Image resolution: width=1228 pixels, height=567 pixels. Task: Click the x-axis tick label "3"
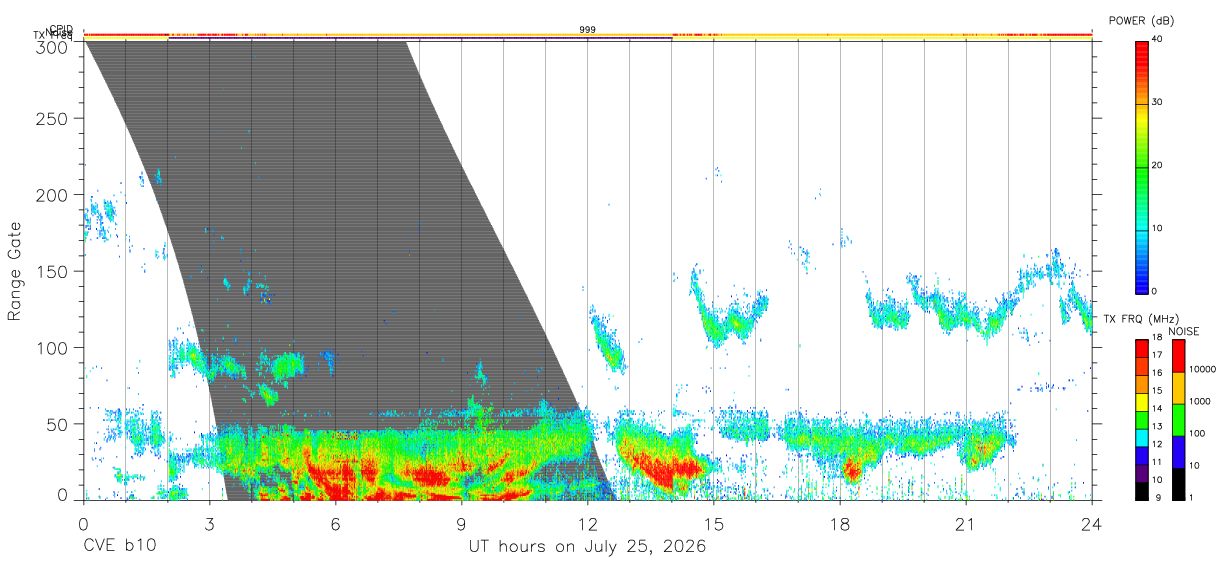(209, 523)
